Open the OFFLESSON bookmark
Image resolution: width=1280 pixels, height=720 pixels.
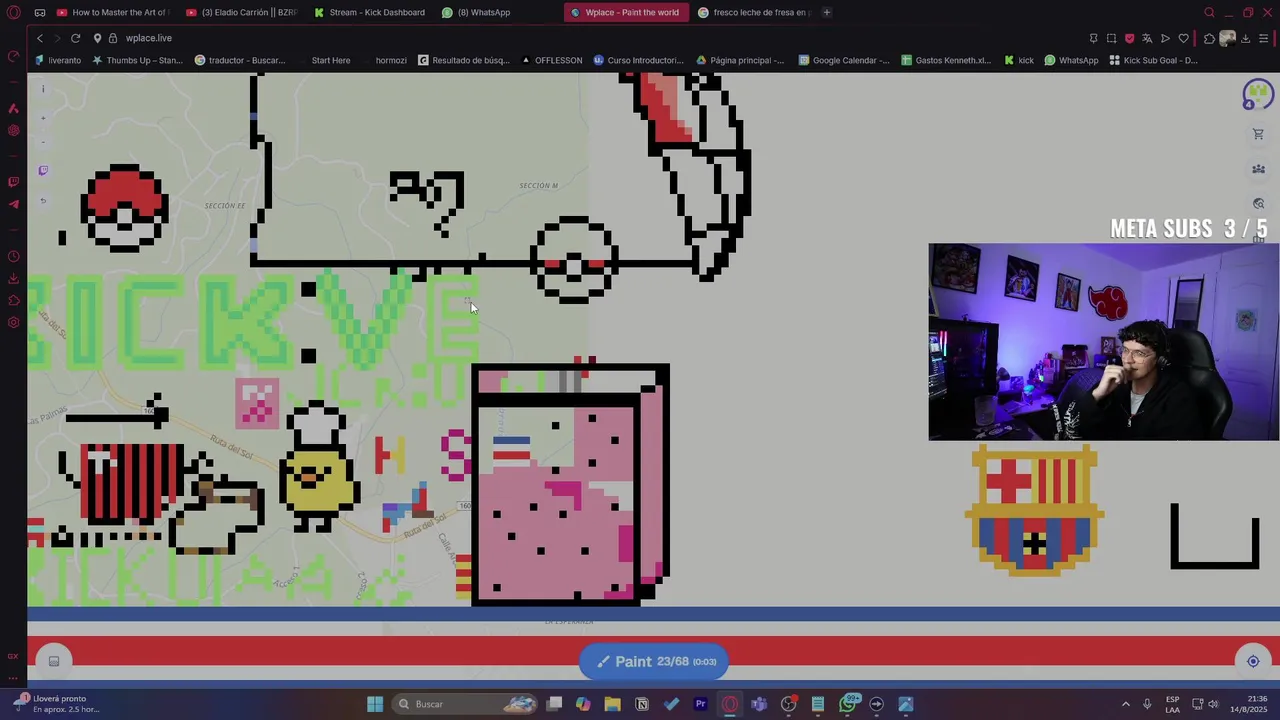coord(551,60)
